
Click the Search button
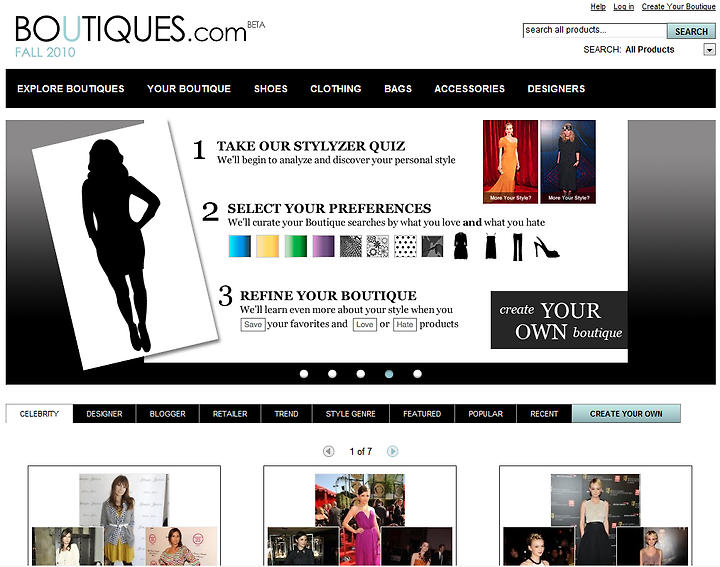click(x=691, y=31)
